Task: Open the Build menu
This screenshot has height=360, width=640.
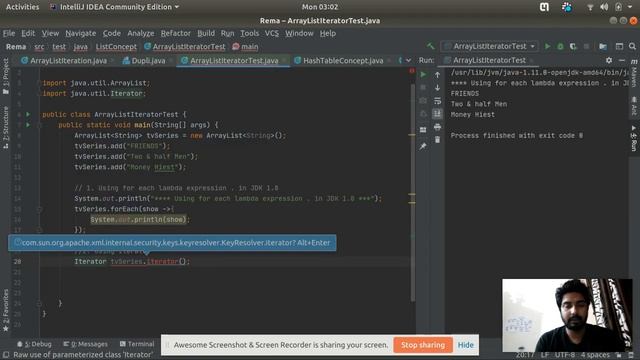Action: click(206, 33)
